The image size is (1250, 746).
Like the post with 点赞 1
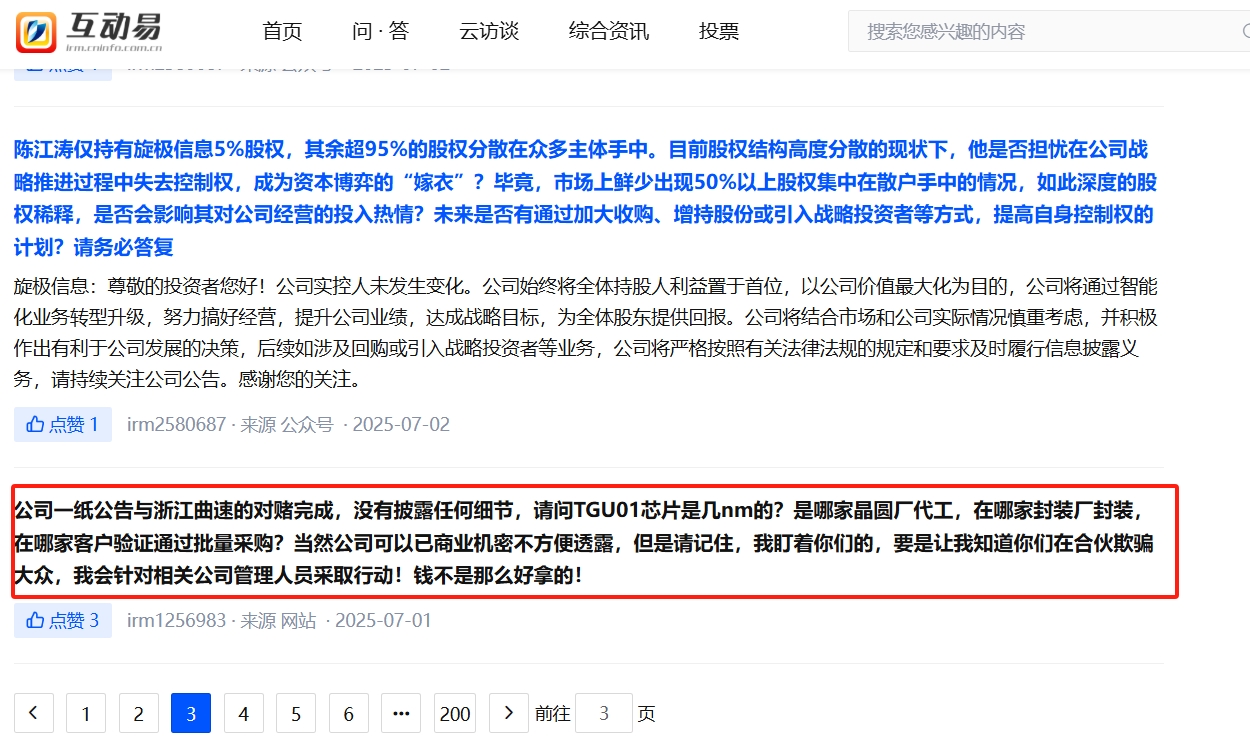click(x=63, y=424)
